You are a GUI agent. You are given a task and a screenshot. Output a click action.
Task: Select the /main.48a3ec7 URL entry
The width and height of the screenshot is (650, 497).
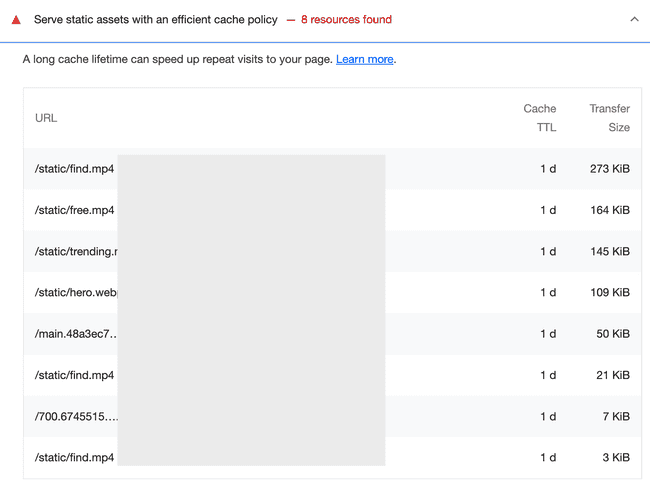point(76,334)
